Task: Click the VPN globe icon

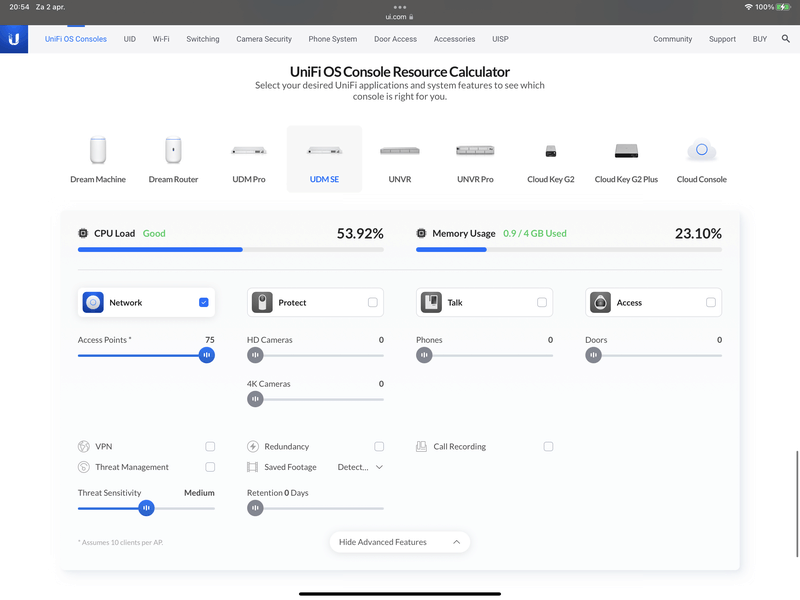Action: (84, 446)
